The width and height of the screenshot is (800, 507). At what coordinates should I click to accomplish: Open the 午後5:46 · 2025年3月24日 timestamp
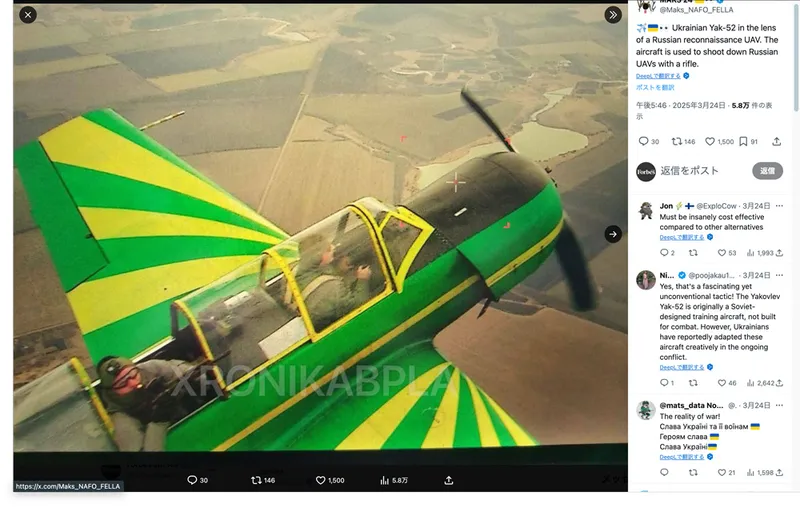click(680, 105)
